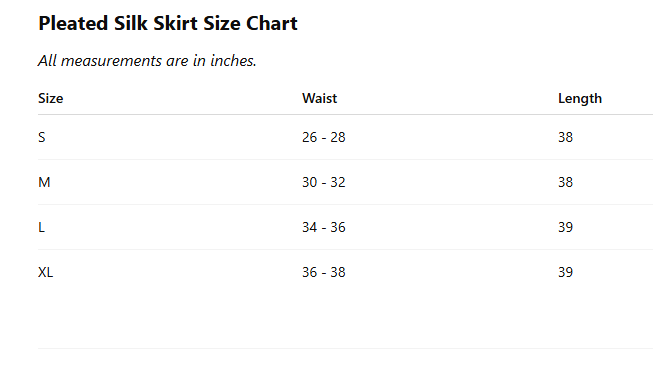The width and height of the screenshot is (653, 371).
Task: Click the Waist column header
Action: [x=319, y=99]
